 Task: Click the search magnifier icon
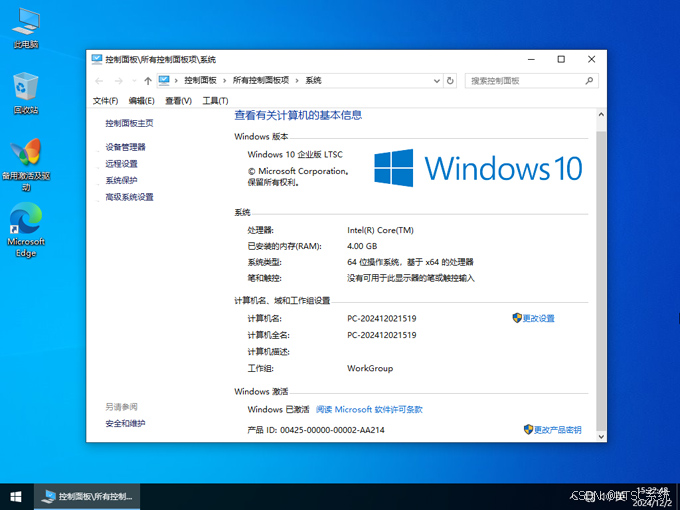589,81
